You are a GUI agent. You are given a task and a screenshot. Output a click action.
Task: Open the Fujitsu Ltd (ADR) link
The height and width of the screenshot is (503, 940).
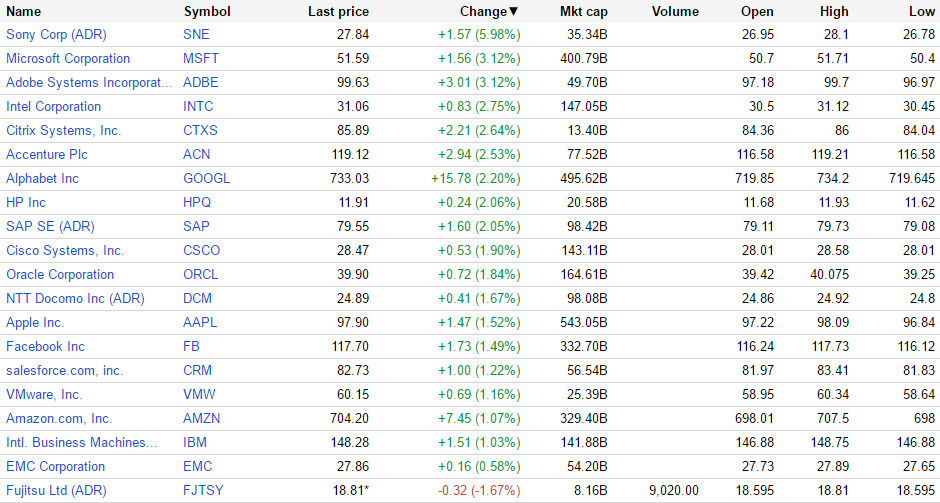click(56, 490)
